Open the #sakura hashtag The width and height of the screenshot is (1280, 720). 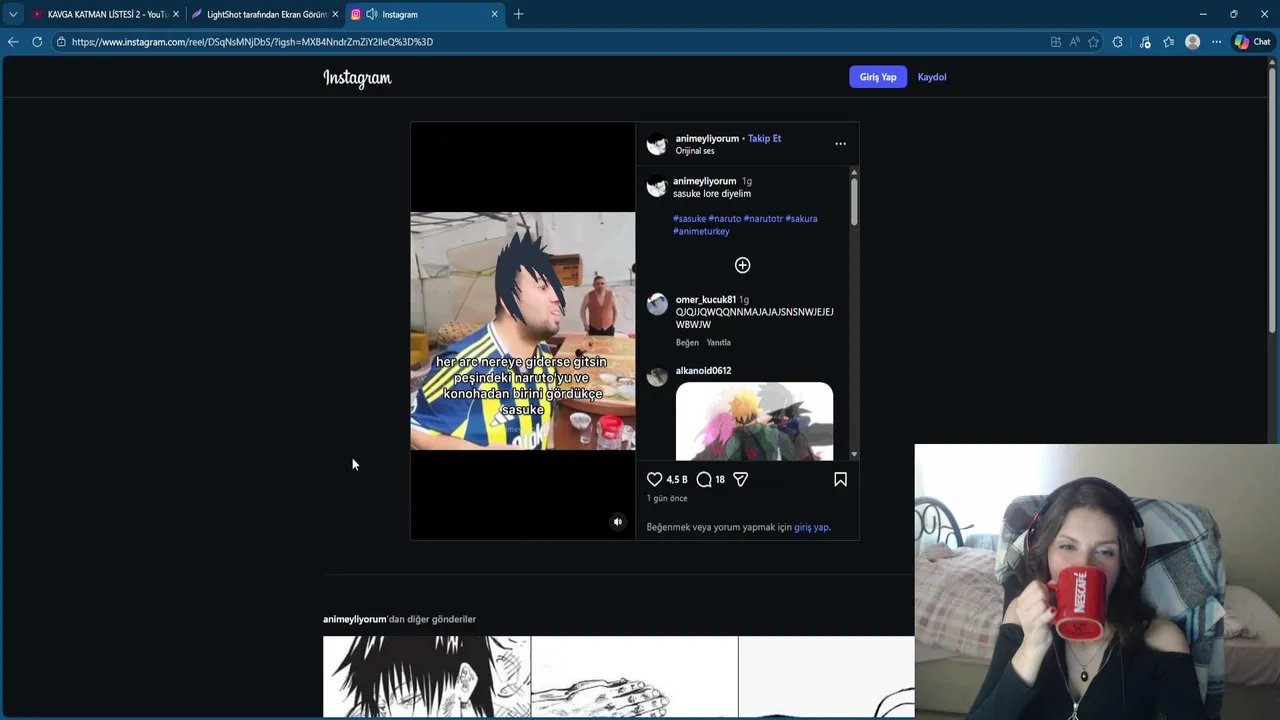pos(801,218)
